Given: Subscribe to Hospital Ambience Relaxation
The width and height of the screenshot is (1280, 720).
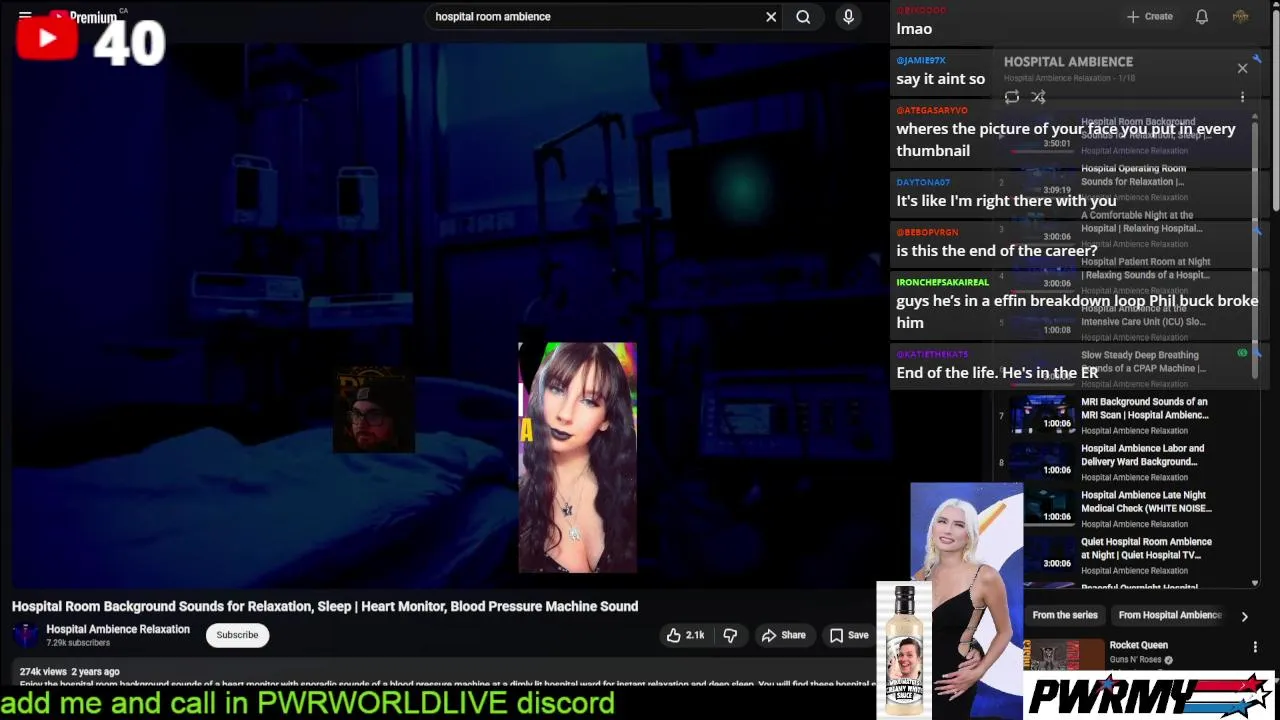Looking at the screenshot, I should click(237, 635).
